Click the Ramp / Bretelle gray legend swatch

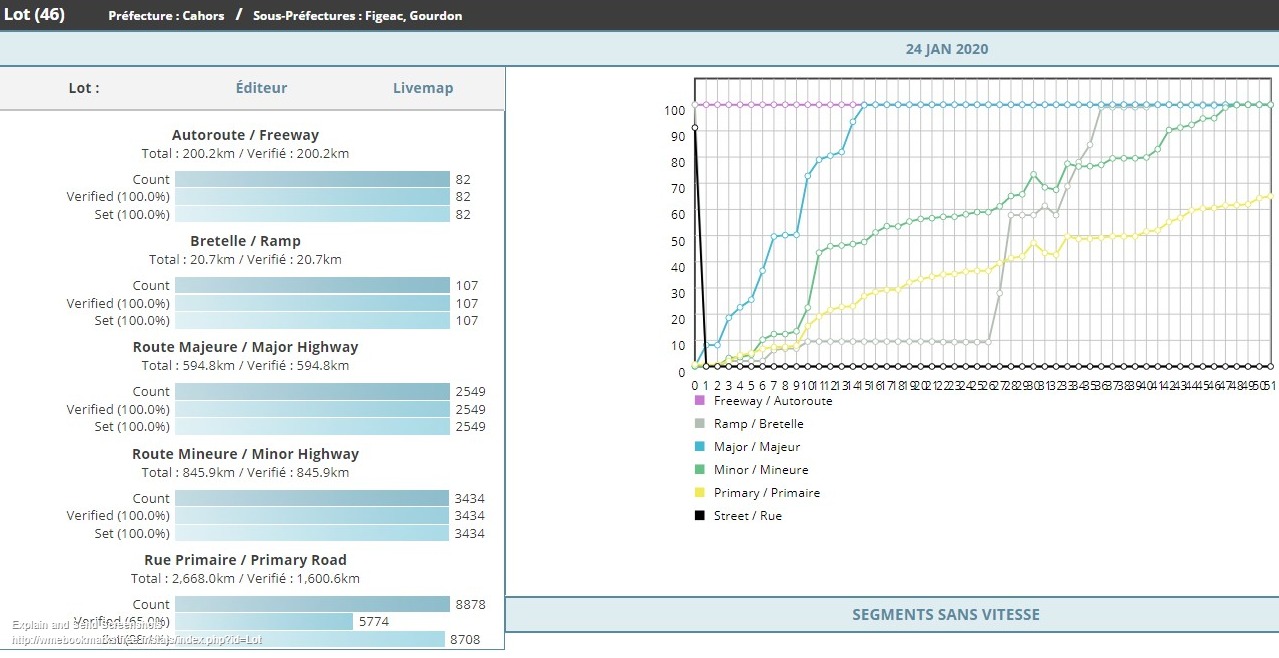click(x=700, y=424)
